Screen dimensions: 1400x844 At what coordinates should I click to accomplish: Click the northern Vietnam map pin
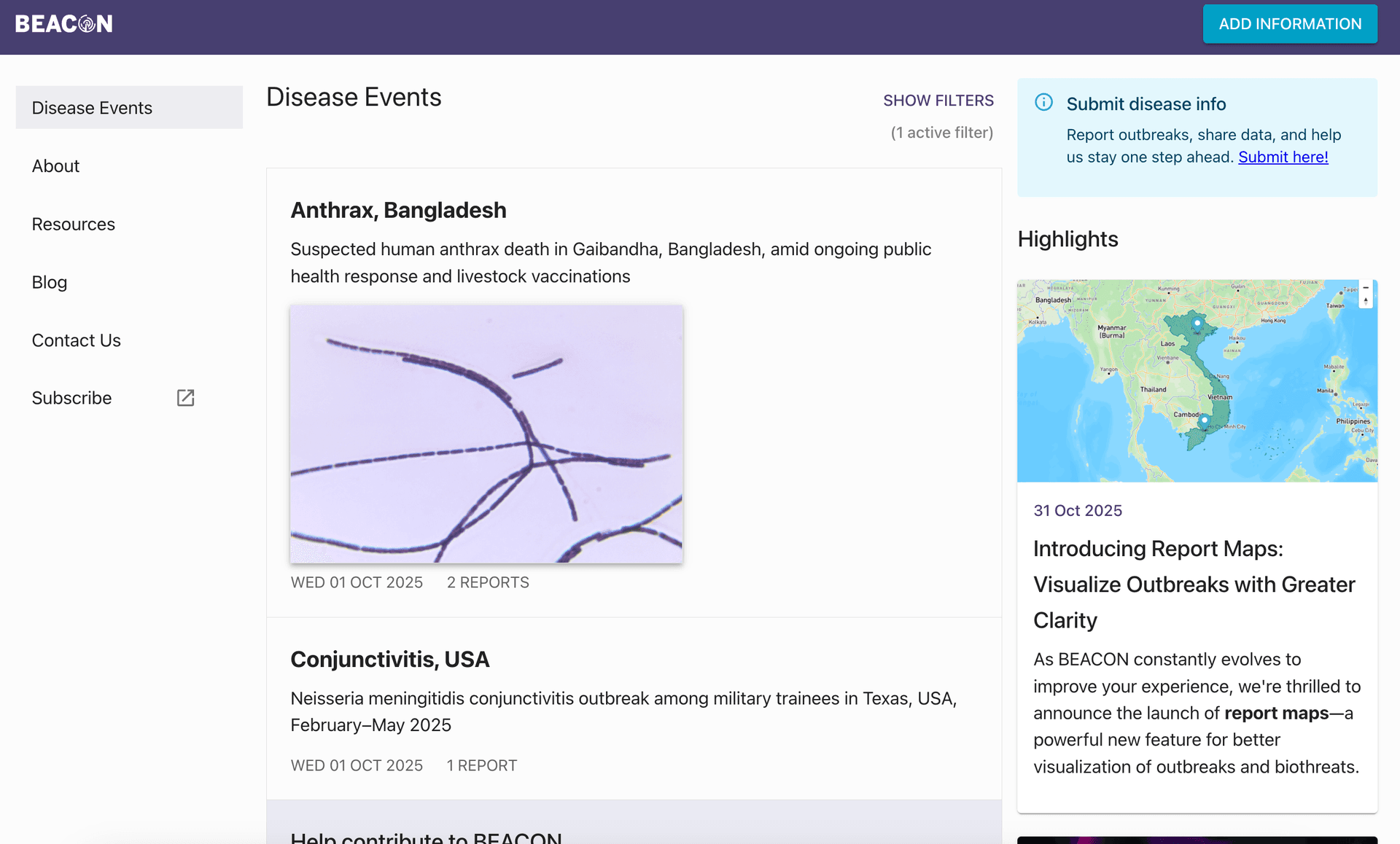pyautogui.click(x=1197, y=322)
